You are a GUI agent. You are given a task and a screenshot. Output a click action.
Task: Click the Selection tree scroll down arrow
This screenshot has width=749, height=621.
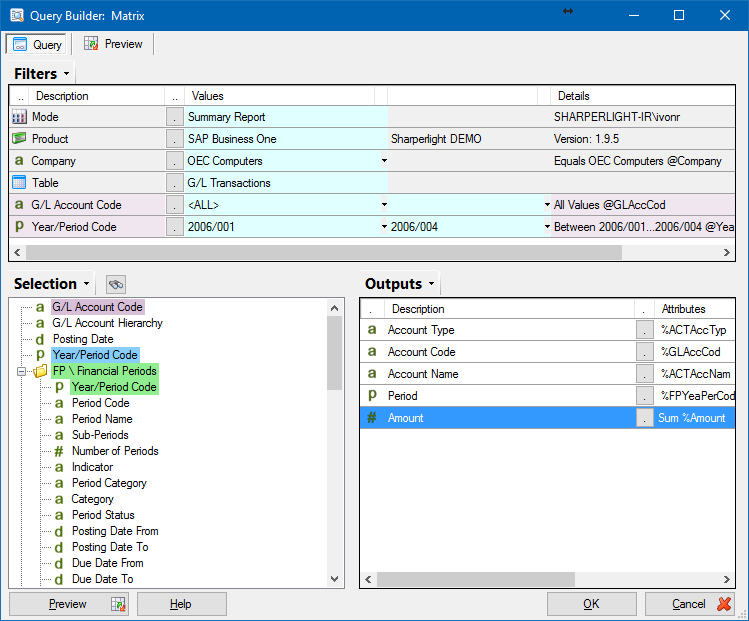[335, 579]
